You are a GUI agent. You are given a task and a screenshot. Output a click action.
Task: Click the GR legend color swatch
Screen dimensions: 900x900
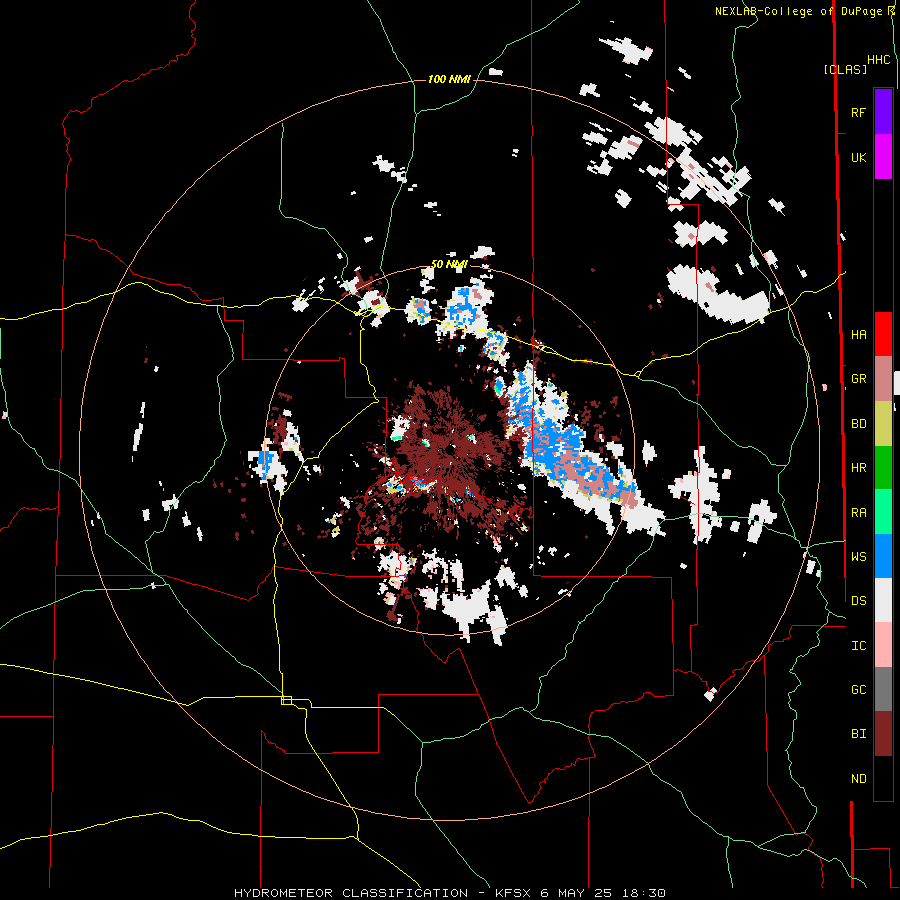pyautogui.click(x=883, y=379)
